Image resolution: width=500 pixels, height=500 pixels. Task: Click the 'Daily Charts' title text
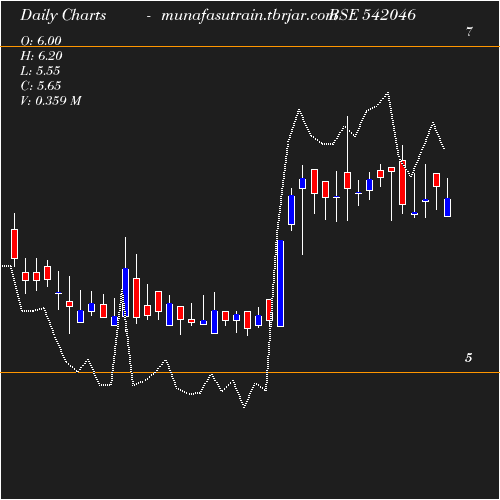point(63,16)
